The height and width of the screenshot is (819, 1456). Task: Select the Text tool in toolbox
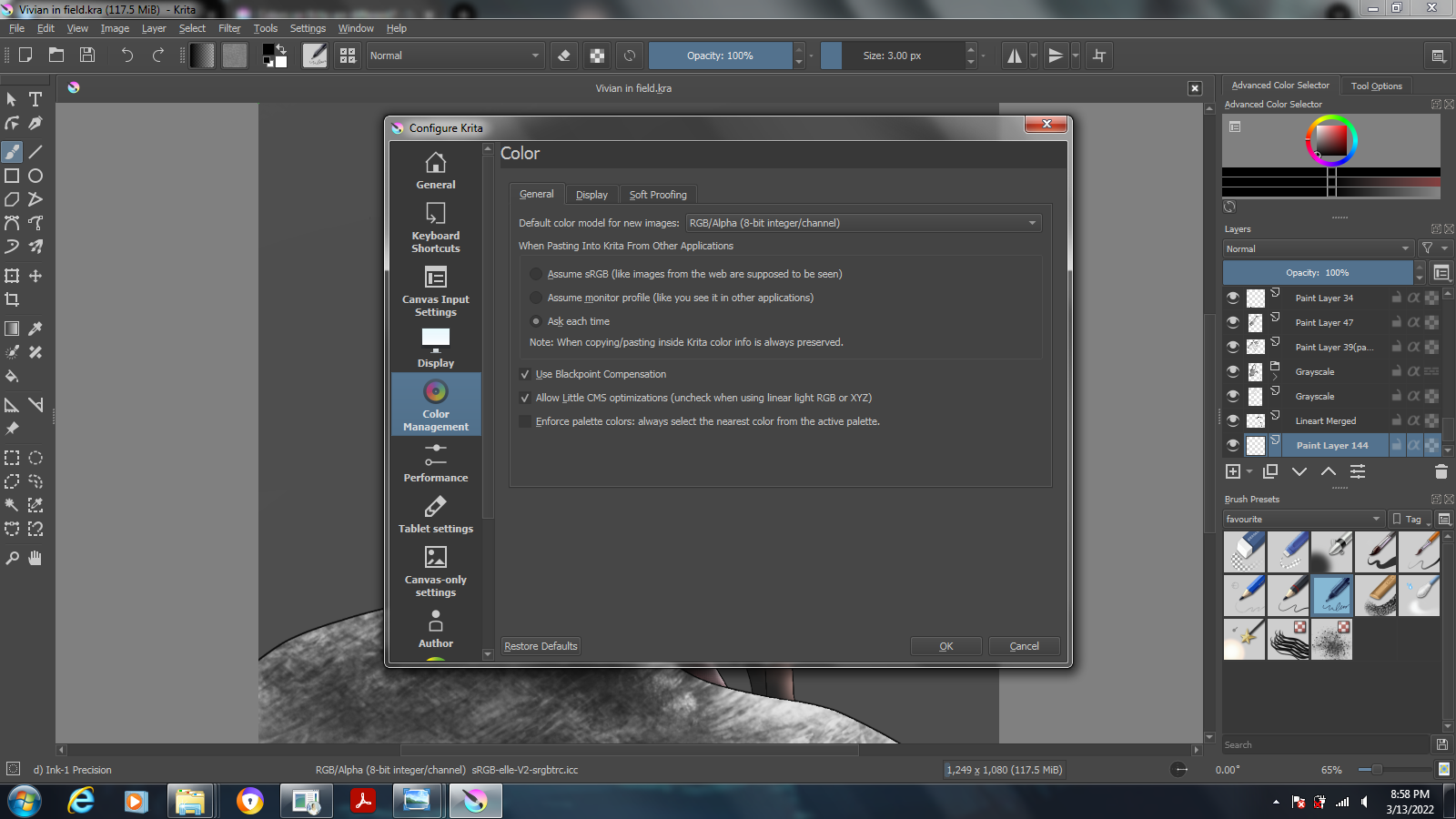pyautogui.click(x=35, y=99)
